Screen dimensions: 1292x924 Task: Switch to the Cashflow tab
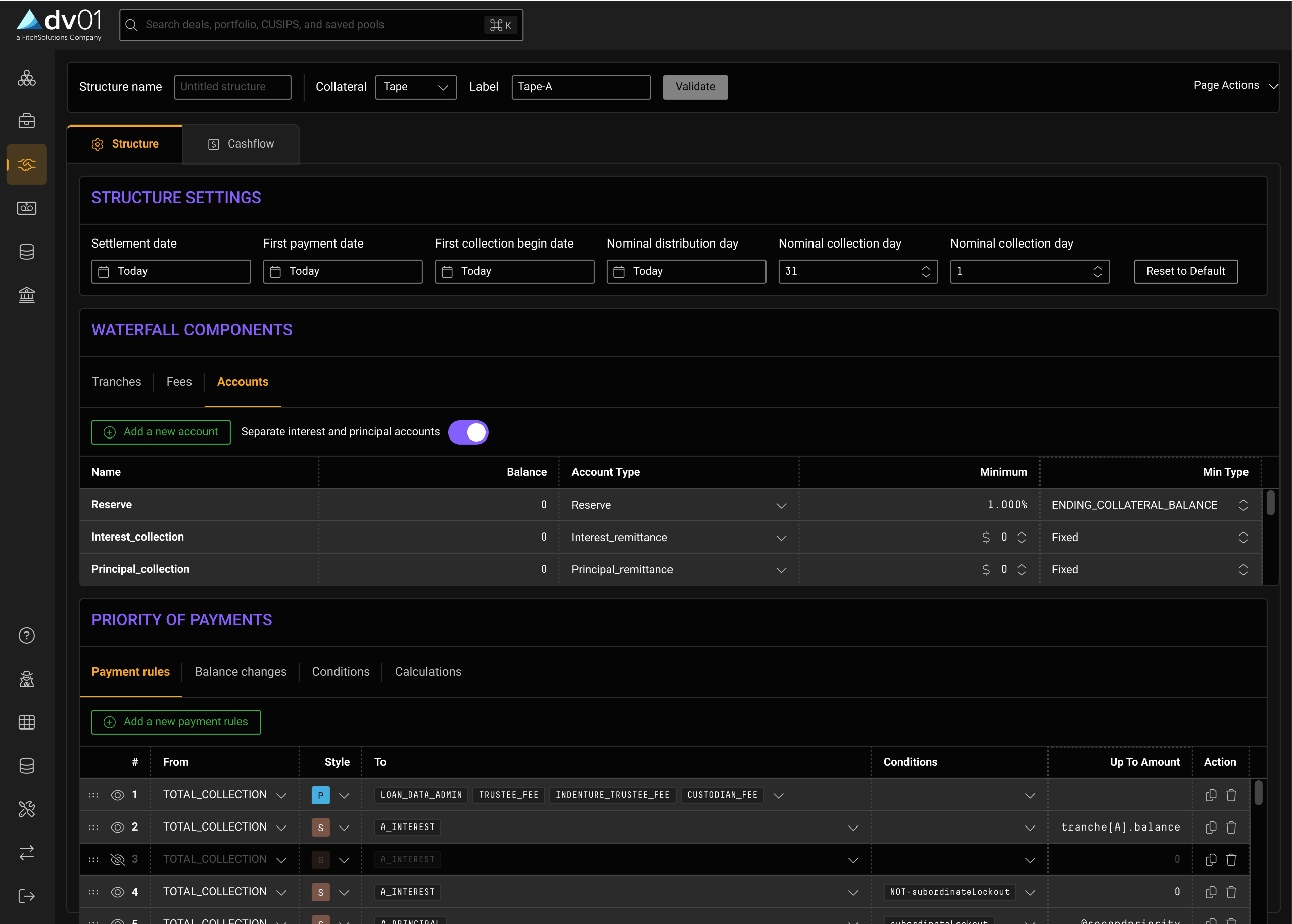241,144
